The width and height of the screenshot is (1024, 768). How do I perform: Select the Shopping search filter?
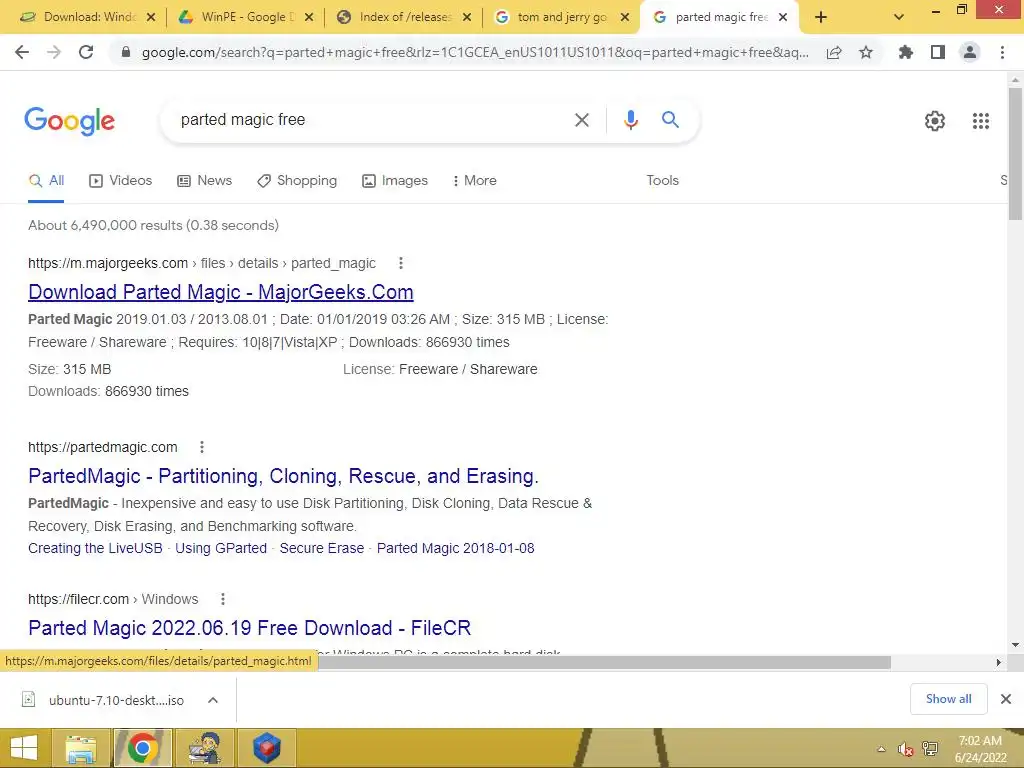[297, 181]
